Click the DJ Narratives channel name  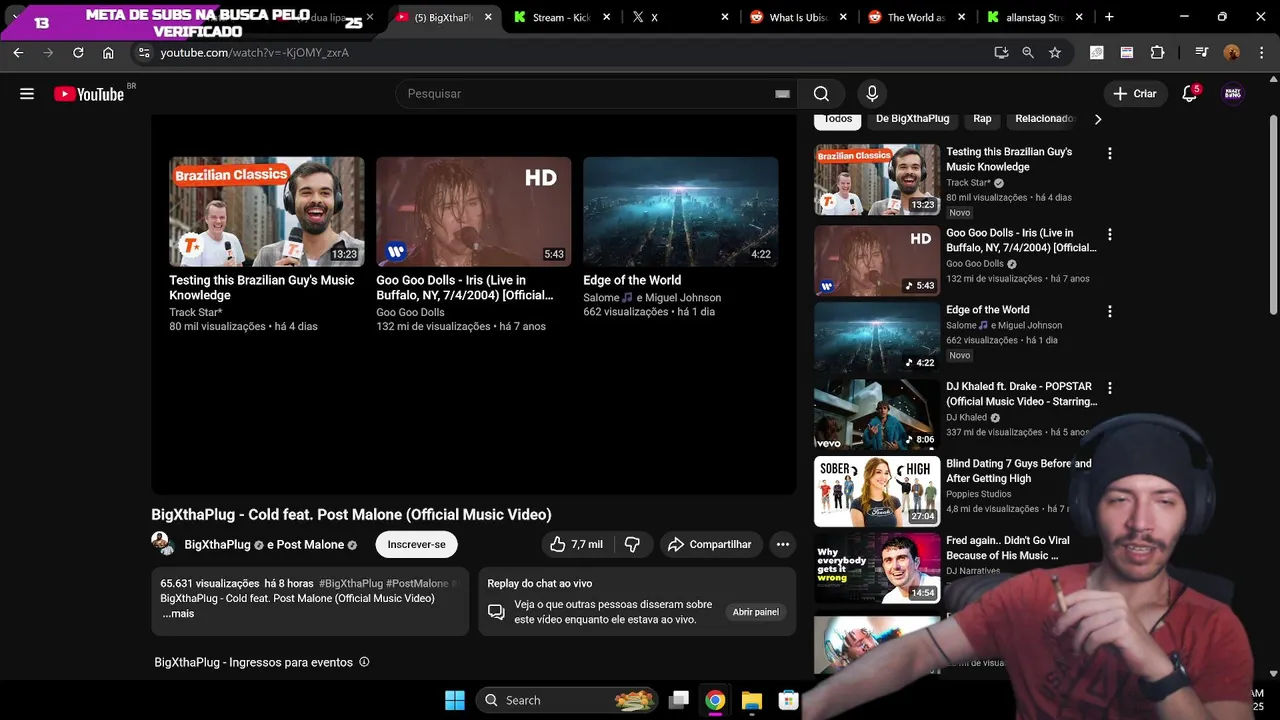[973, 571]
